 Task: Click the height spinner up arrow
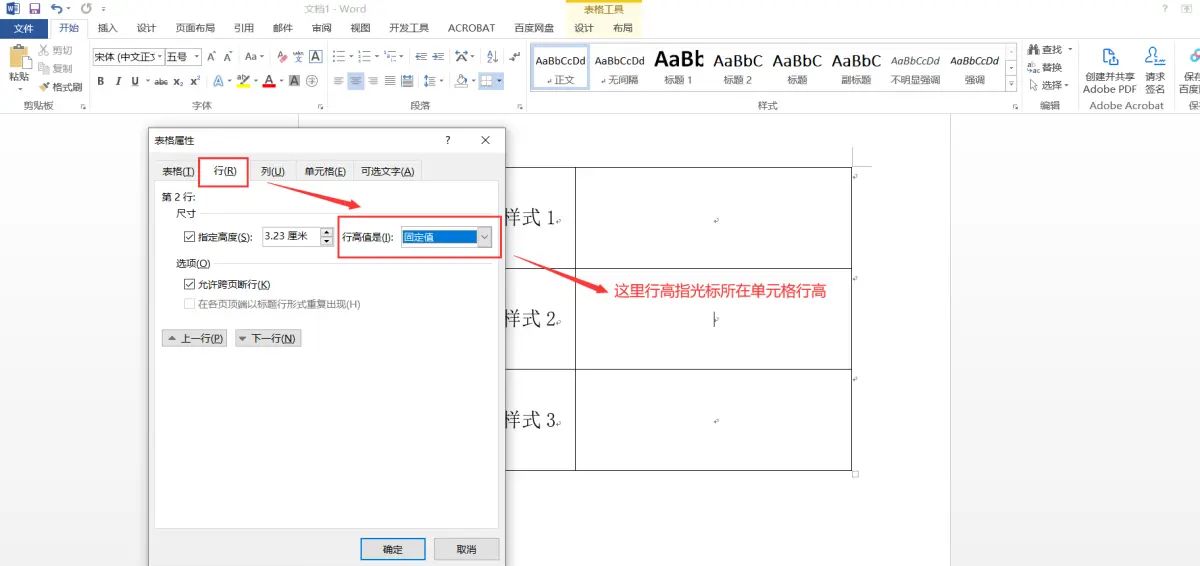click(x=327, y=232)
